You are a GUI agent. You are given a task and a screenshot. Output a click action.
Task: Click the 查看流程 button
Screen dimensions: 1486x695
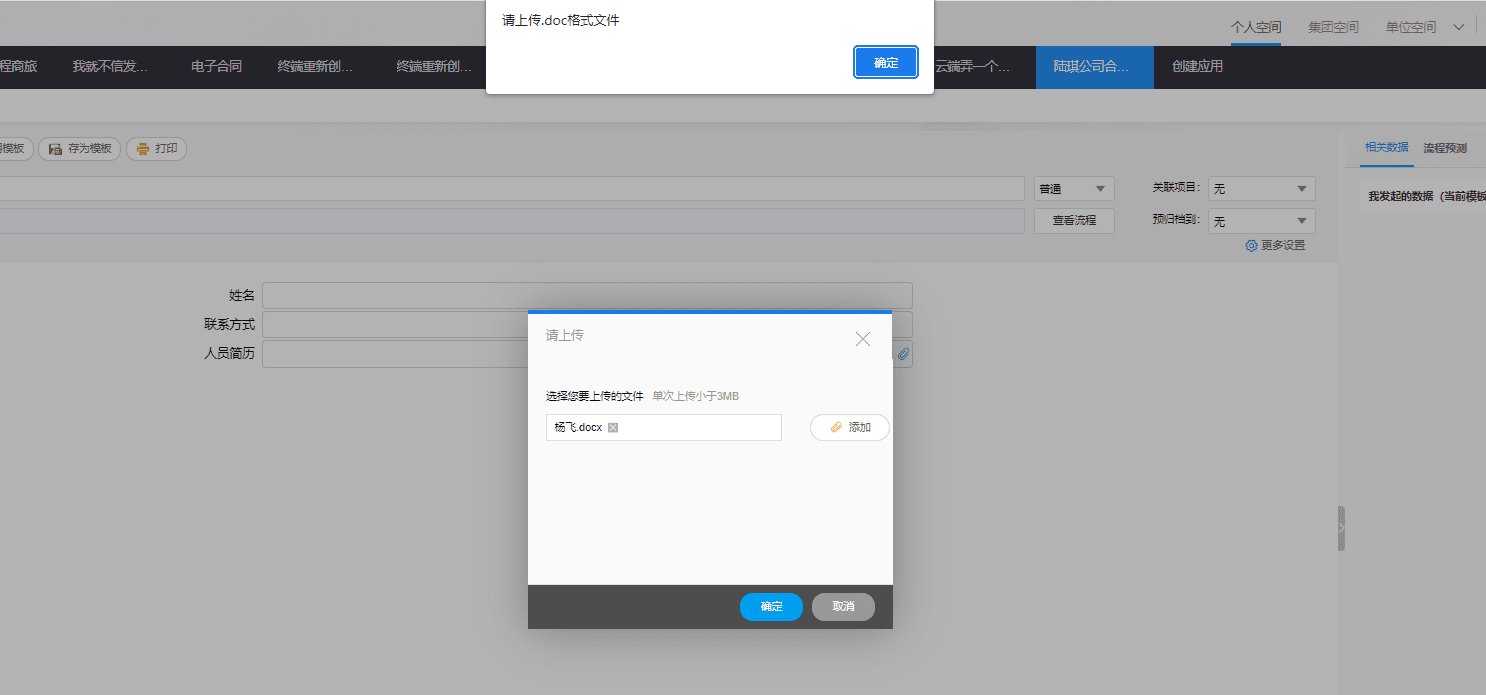click(1074, 221)
